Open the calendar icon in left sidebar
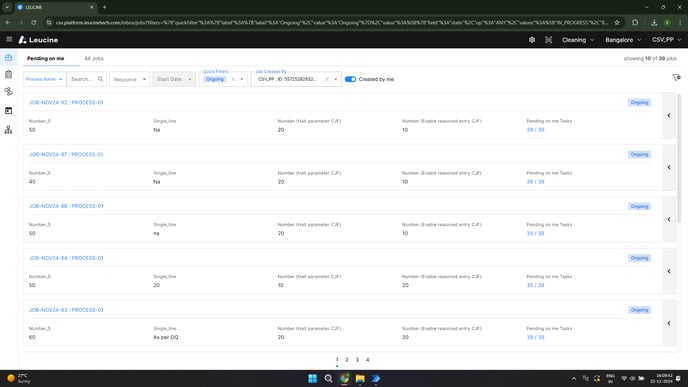Image resolution: width=688 pixels, height=387 pixels. (x=8, y=111)
